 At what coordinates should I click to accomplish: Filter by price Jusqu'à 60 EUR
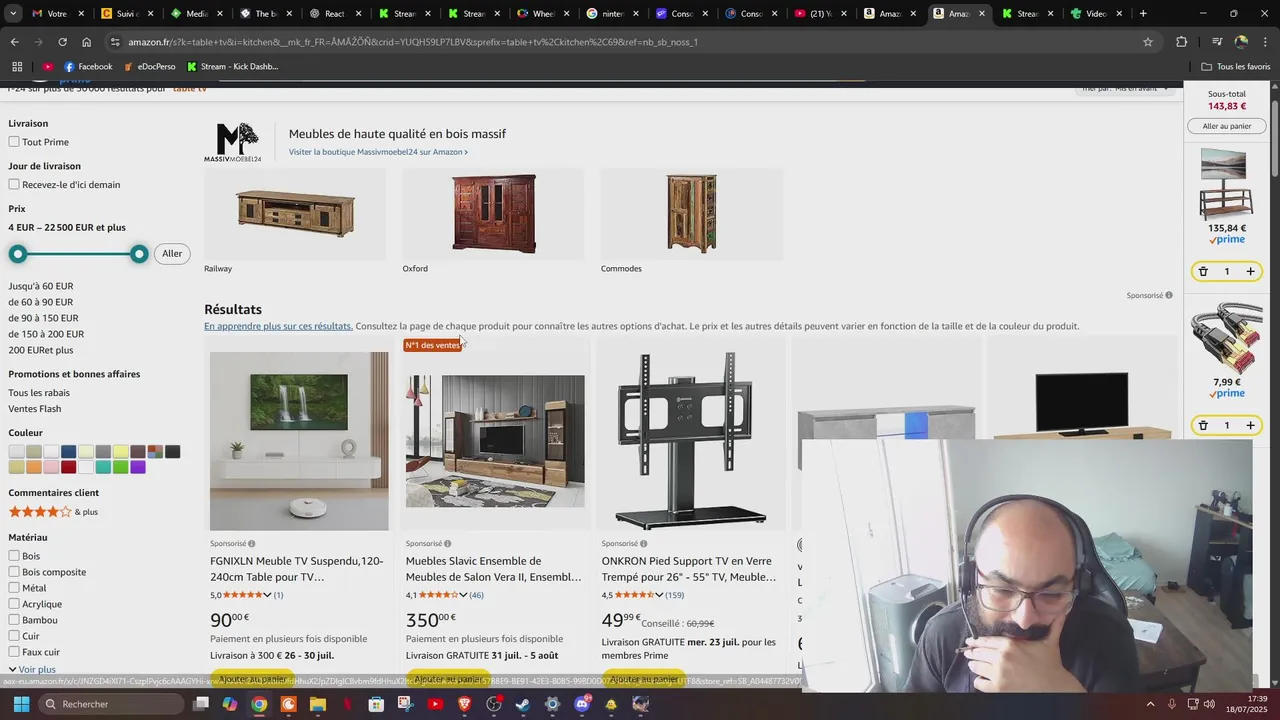pos(41,286)
